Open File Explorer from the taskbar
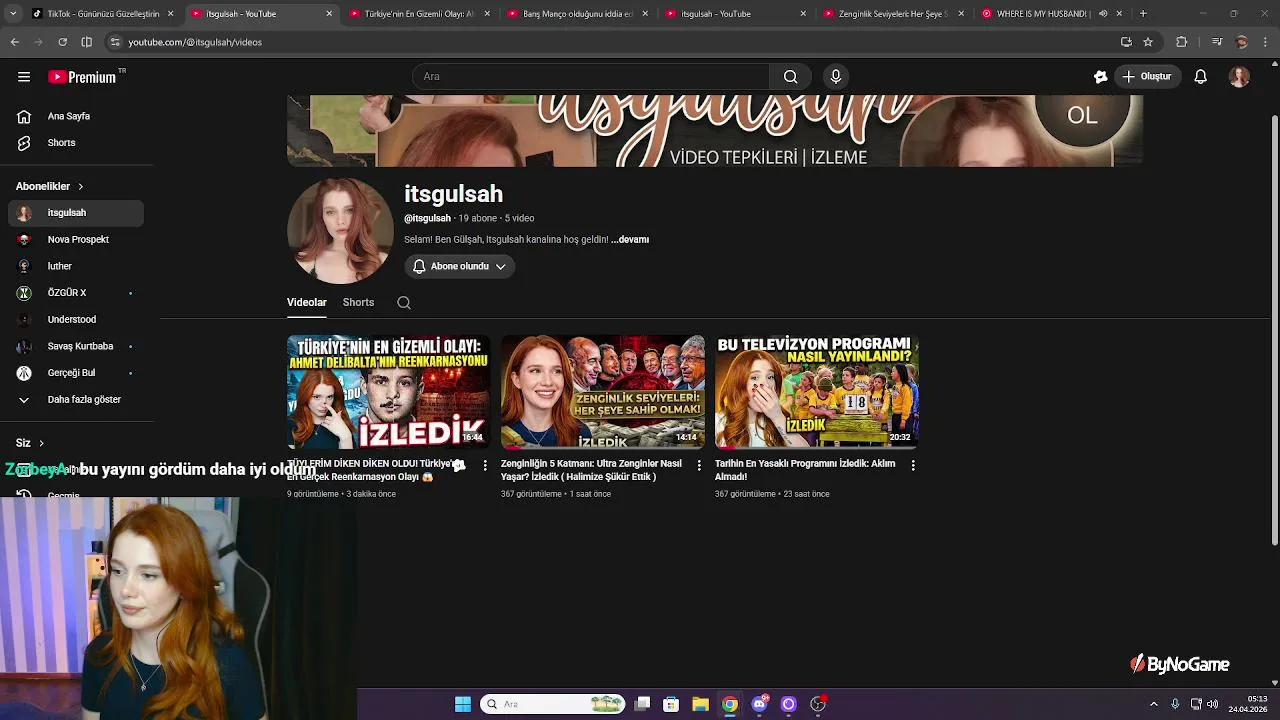This screenshot has height=720, width=1280. (x=700, y=704)
